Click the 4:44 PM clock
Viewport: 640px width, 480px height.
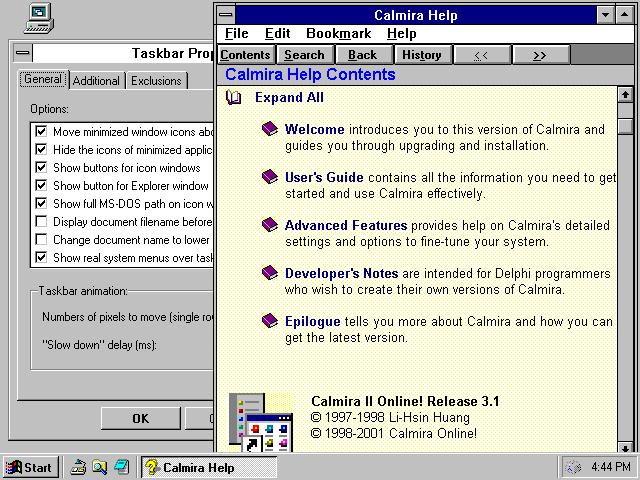[611, 467]
